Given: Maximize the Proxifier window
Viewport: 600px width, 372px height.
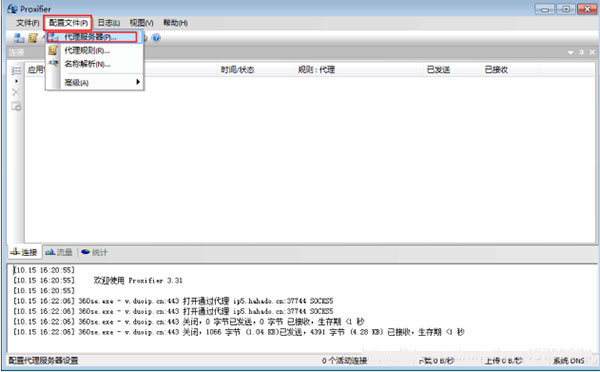Looking at the screenshot, I should click(566, 9).
